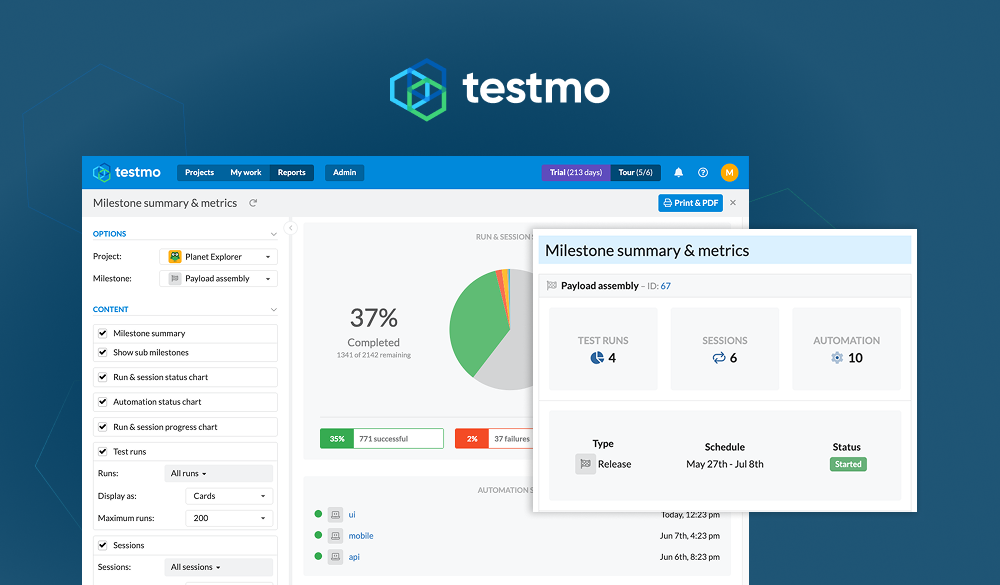The image size is (1000, 585).
Task: Go to the Projects tab
Action: tap(200, 172)
